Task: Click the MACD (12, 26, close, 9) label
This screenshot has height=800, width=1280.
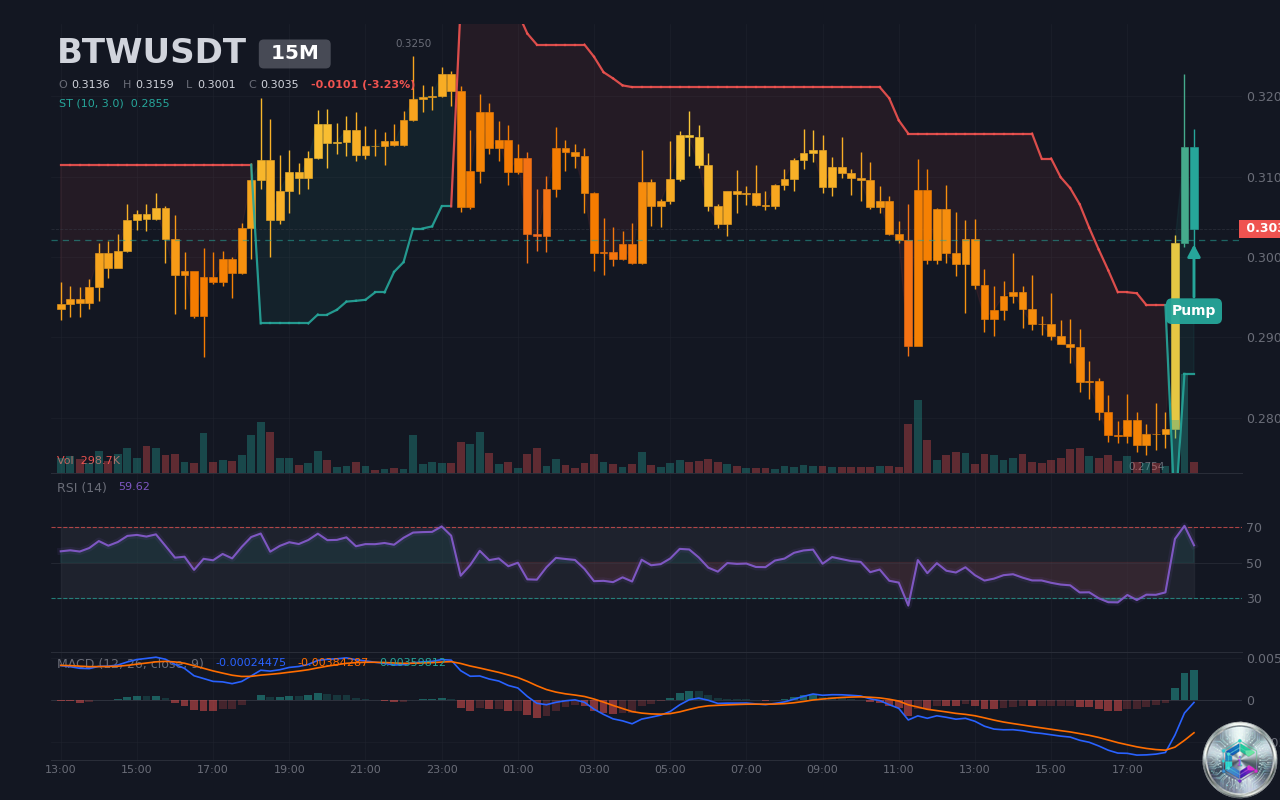Action: (x=130, y=664)
